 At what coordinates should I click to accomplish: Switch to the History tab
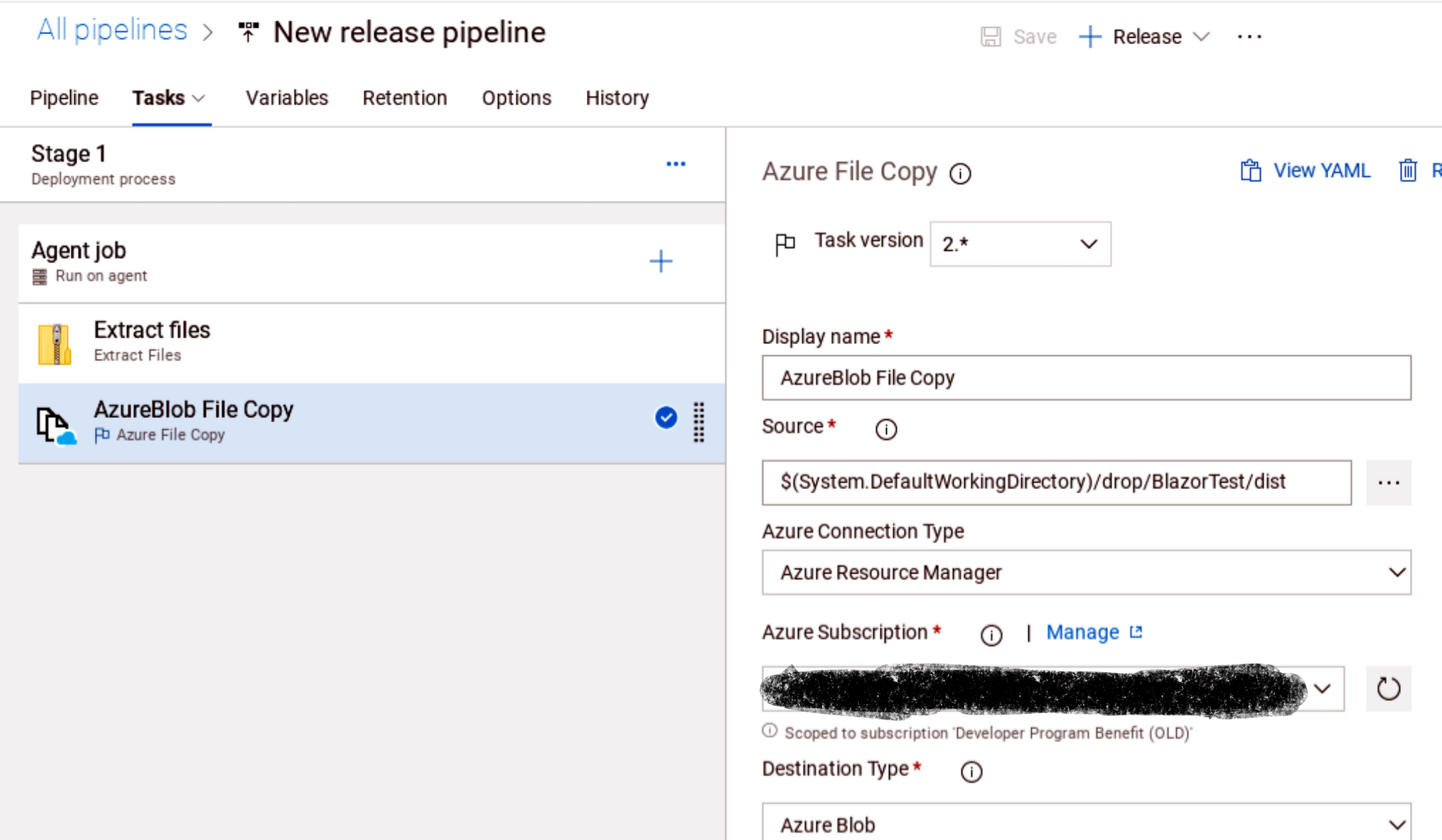[617, 98]
